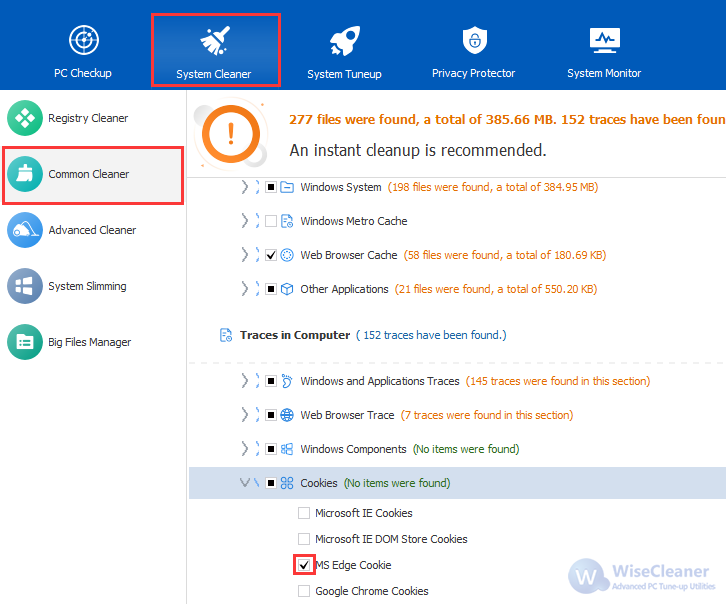Select the Common Cleaner sidebar label
This screenshot has height=604, width=726.
tap(88, 174)
